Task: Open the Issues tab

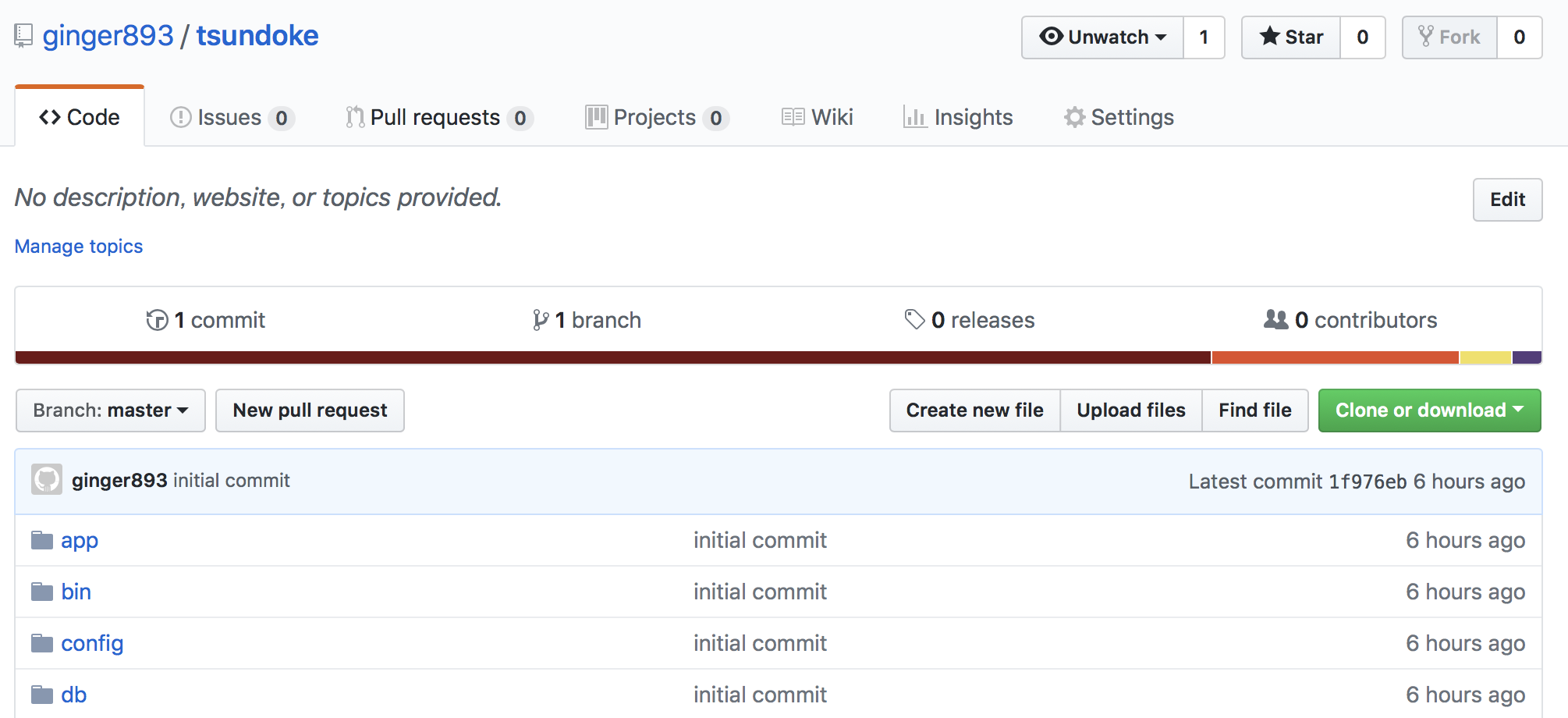Action: [x=232, y=117]
